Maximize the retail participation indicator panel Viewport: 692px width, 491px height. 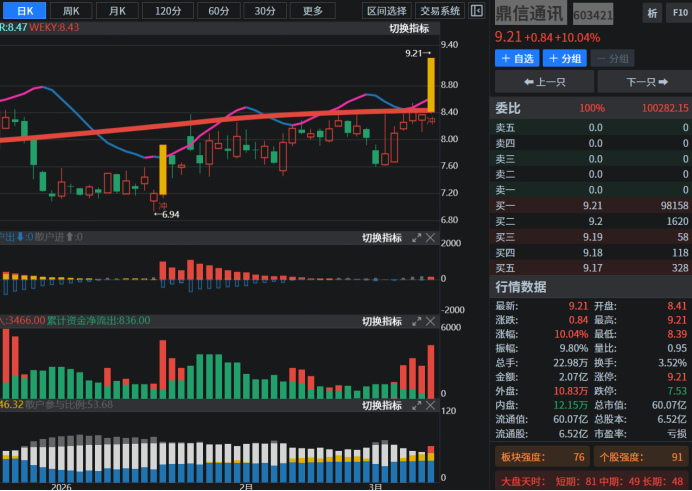click(416, 406)
